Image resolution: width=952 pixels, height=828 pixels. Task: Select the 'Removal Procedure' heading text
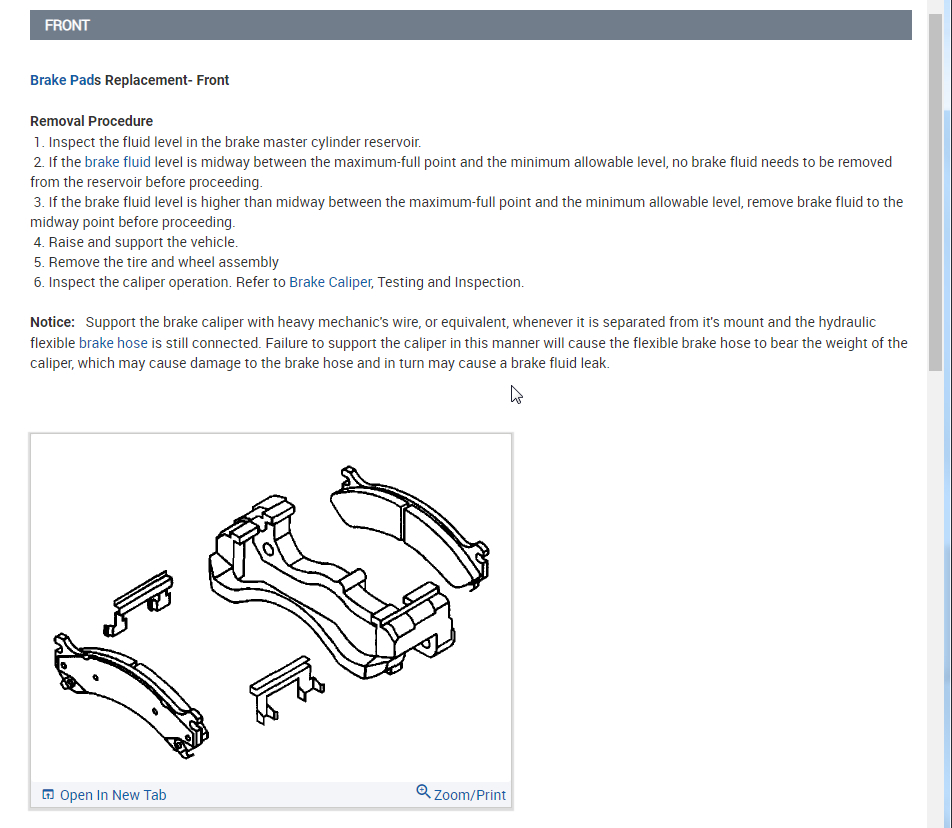pyautogui.click(x=92, y=121)
